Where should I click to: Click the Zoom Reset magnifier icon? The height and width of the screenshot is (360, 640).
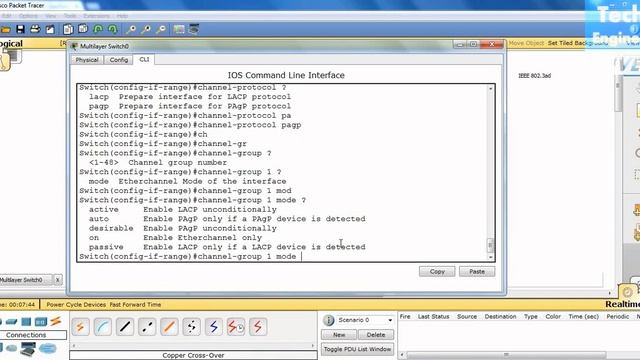[146, 29]
